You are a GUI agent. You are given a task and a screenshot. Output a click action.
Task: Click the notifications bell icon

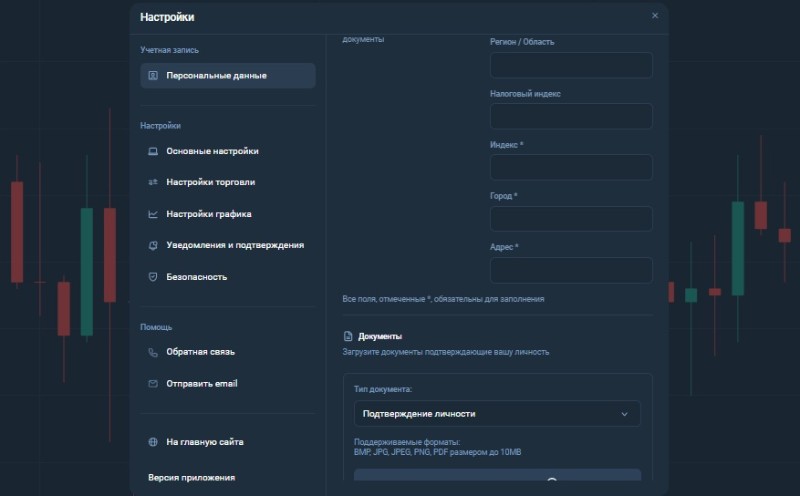pos(153,245)
